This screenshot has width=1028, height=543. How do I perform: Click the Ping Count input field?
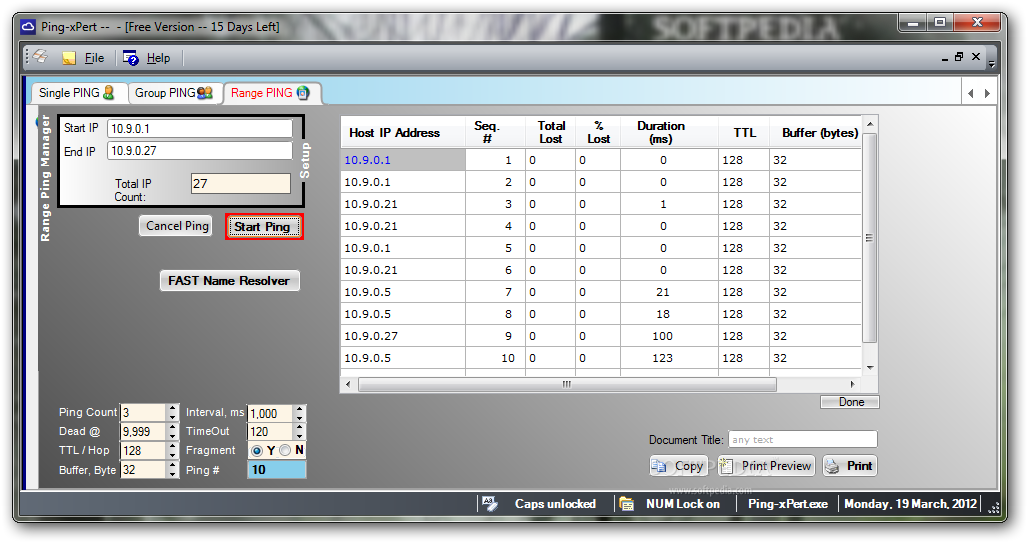(144, 413)
